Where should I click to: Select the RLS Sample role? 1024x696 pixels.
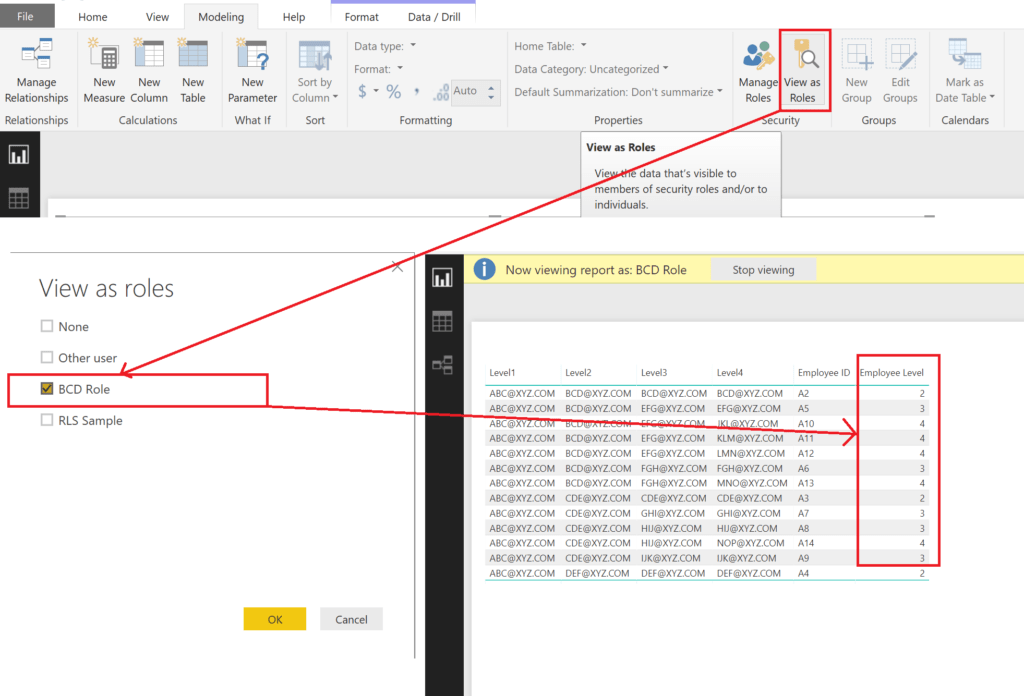click(x=46, y=420)
